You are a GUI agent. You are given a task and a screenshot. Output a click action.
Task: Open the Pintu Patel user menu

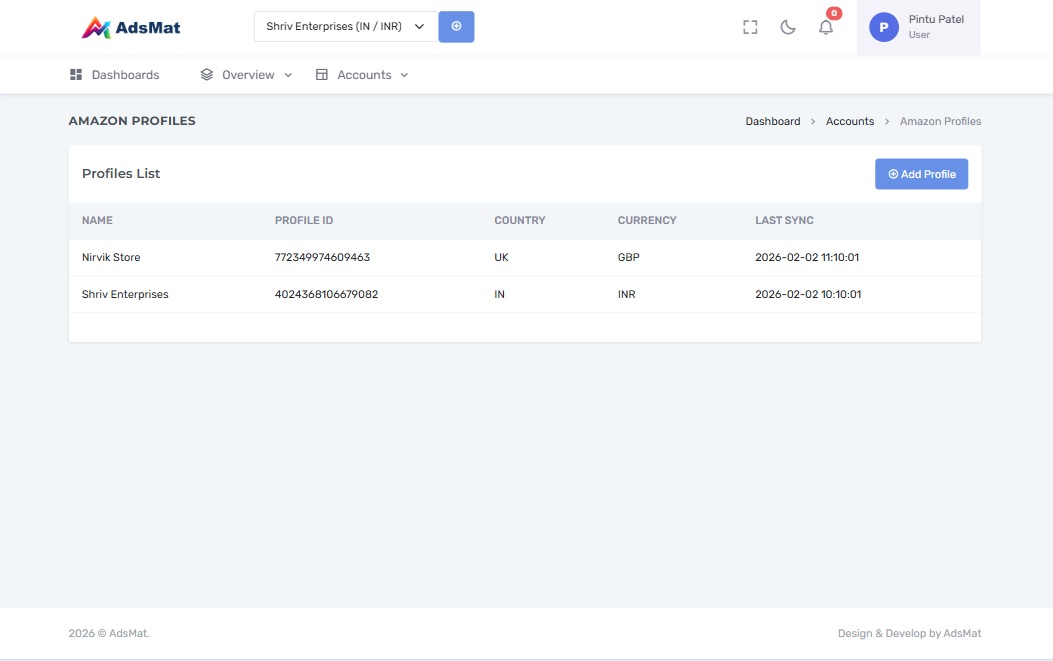click(936, 27)
